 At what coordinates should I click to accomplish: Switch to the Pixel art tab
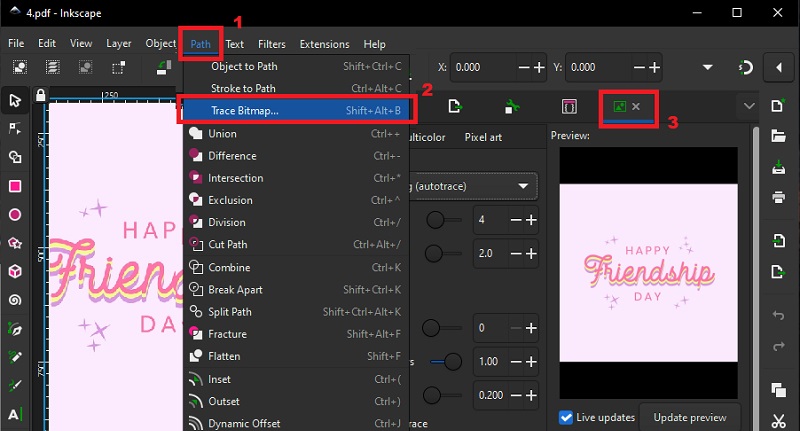coord(483,137)
